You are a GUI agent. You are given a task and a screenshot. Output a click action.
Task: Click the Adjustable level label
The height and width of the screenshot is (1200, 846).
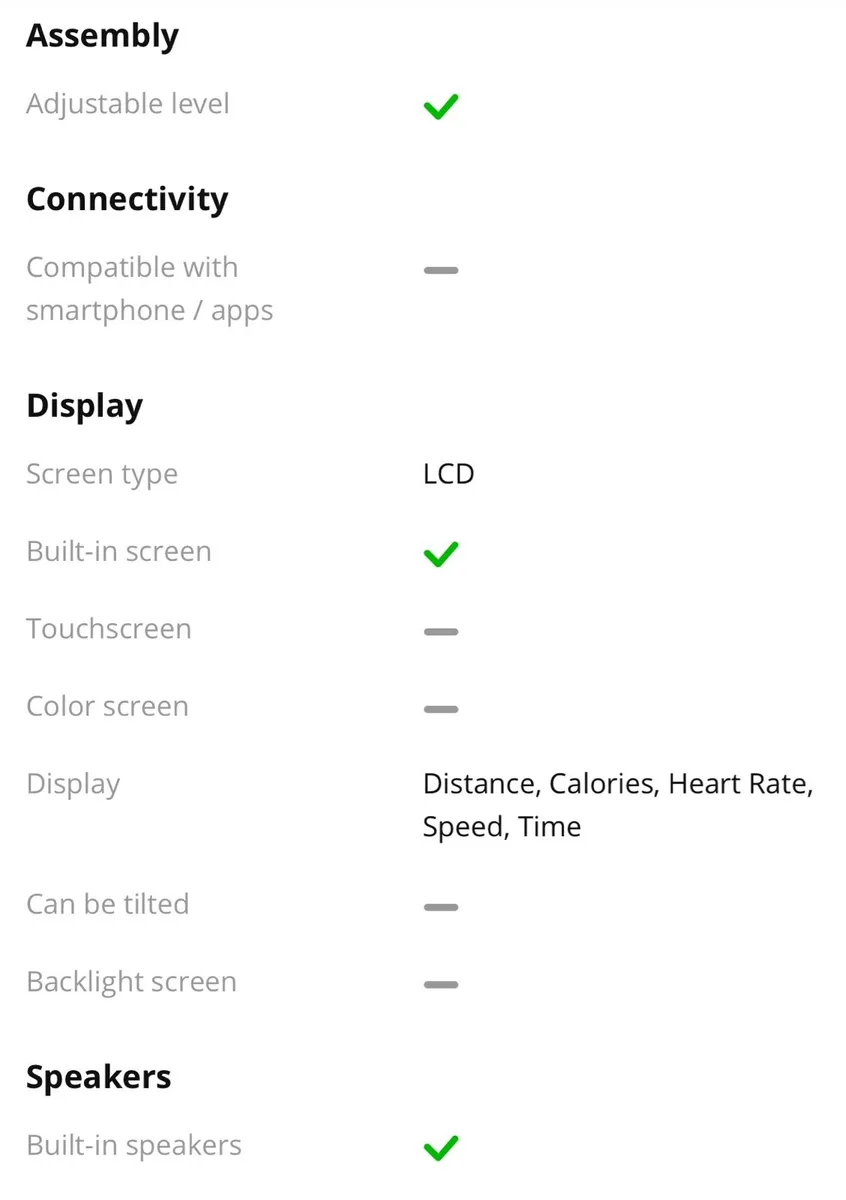click(128, 104)
